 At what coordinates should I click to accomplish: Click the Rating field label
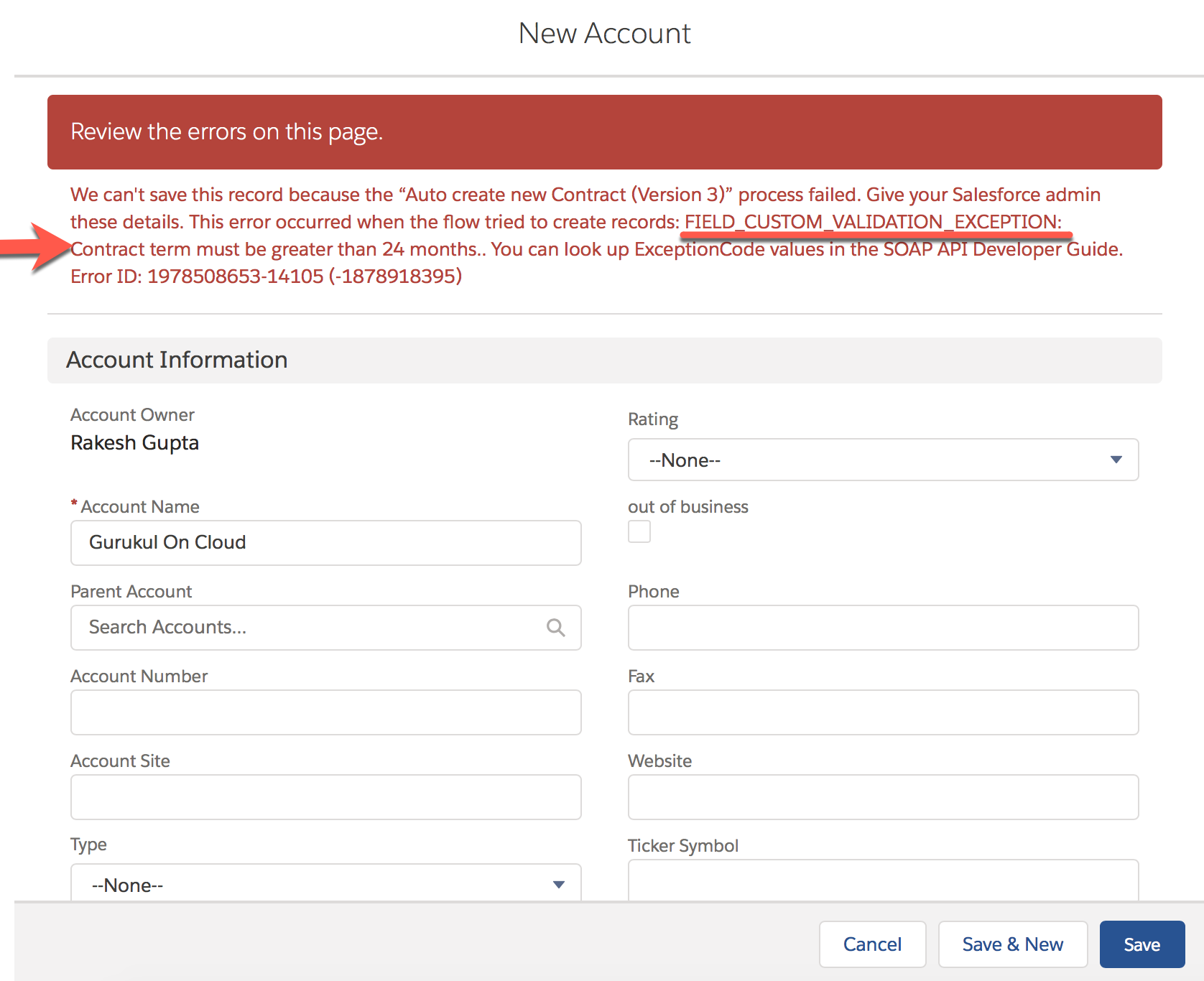pyautogui.click(x=653, y=419)
